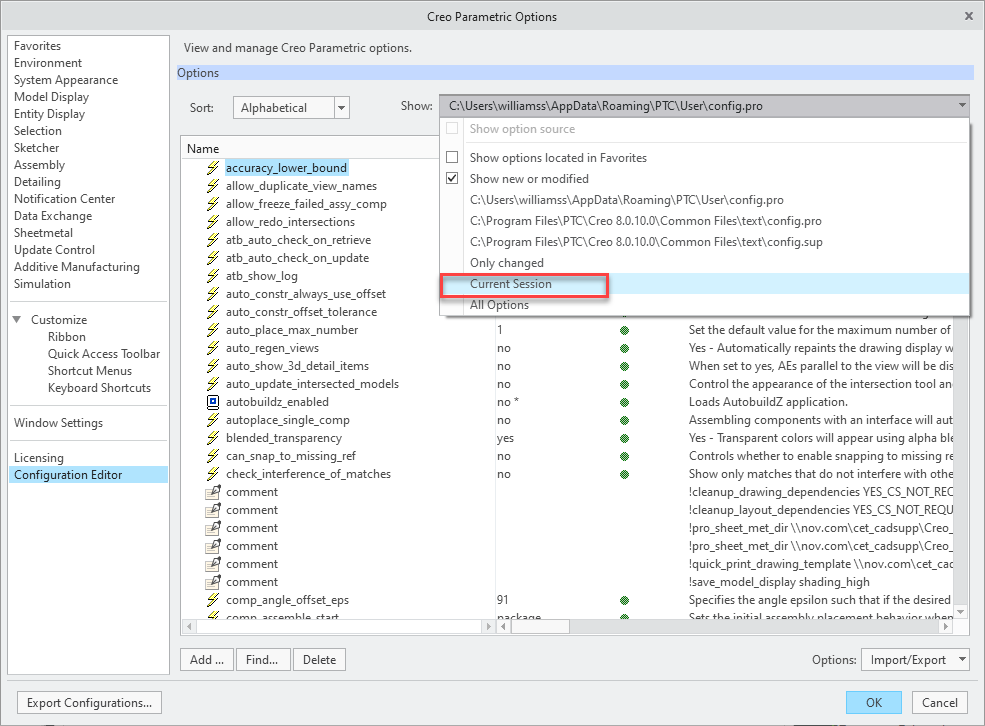
Task: Click the lightning icon beside auto_regen_views
Action: pyautogui.click(x=213, y=348)
